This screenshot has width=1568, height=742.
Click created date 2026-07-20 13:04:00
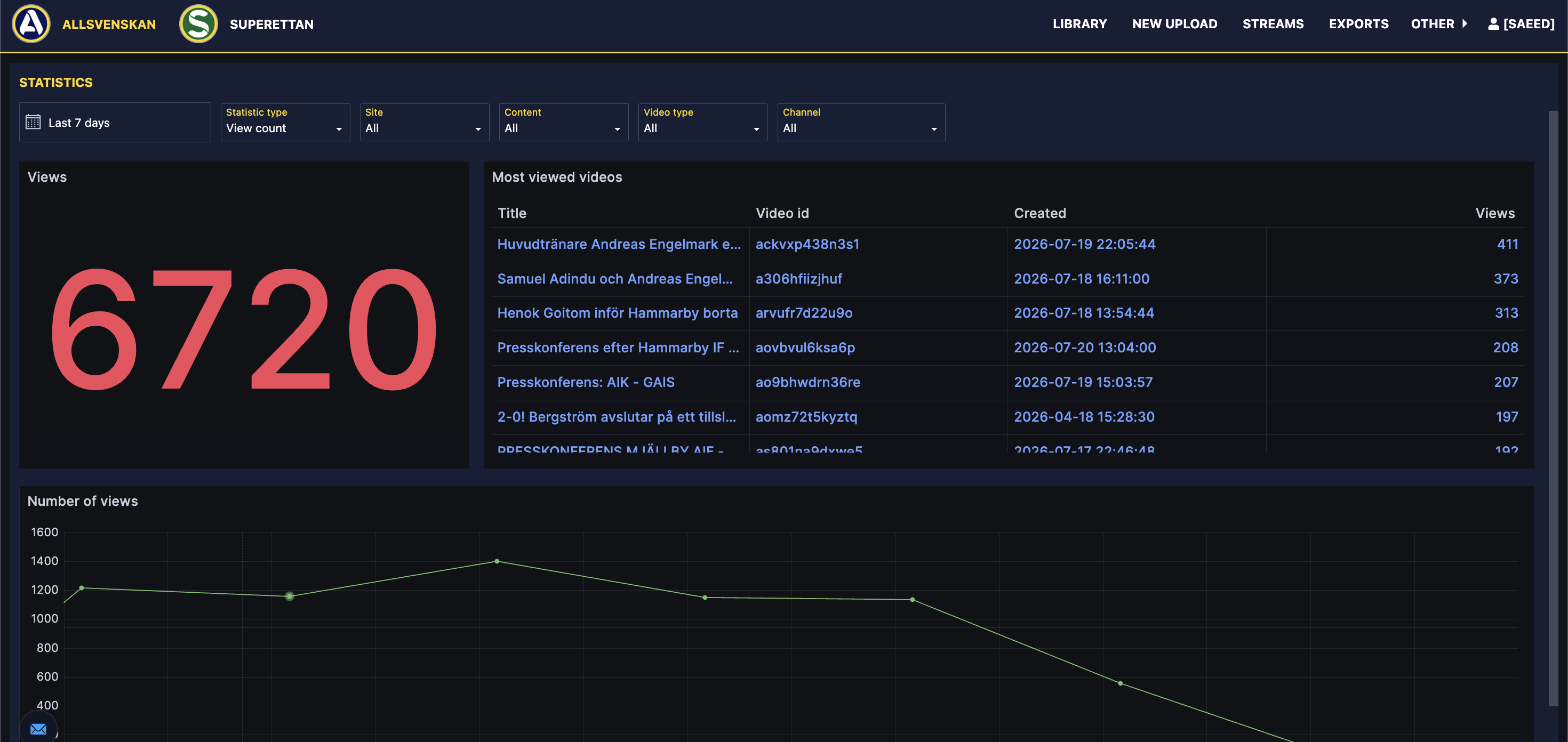coord(1085,348)
